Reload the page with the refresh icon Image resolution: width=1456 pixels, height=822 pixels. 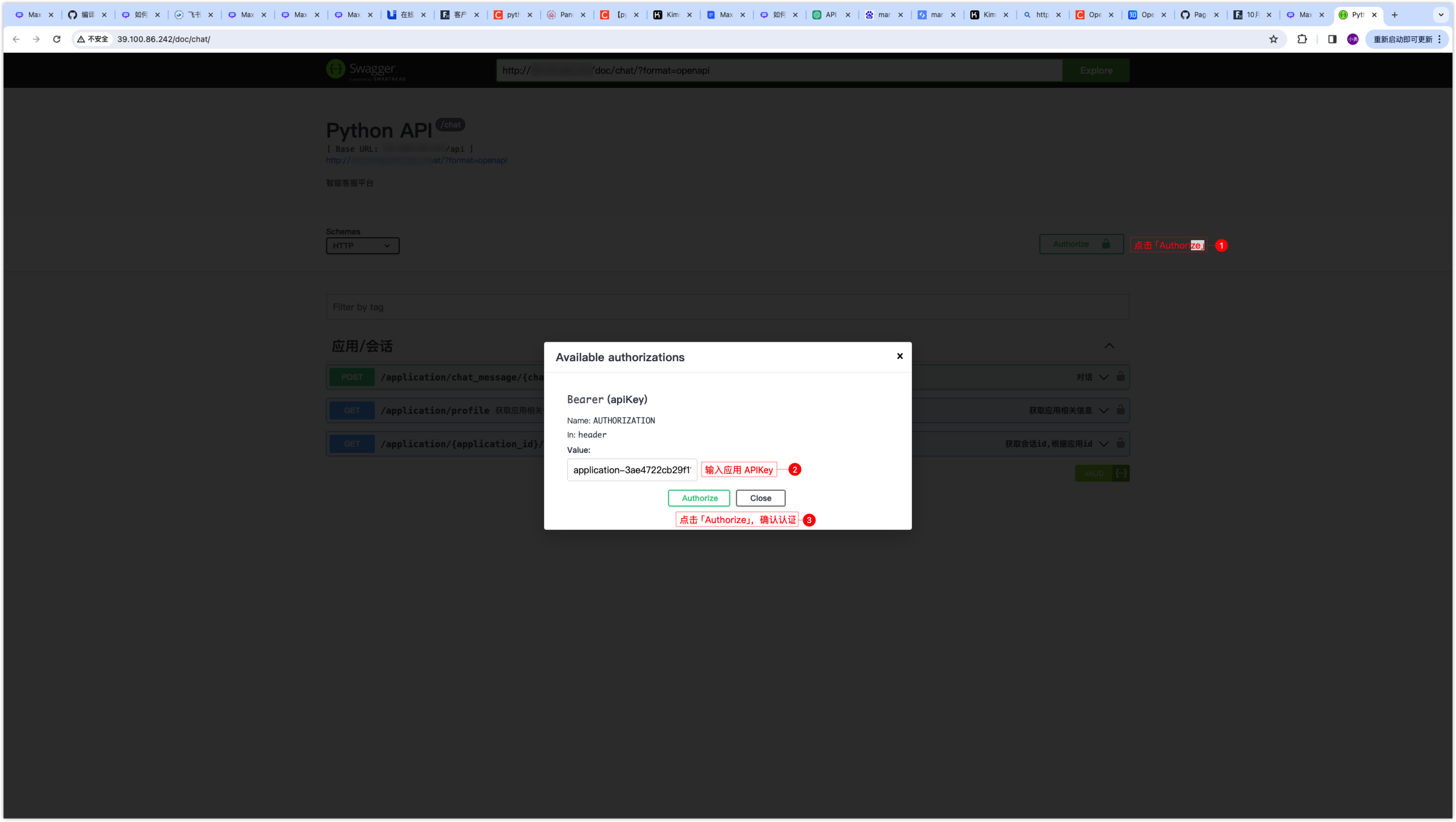57,39
